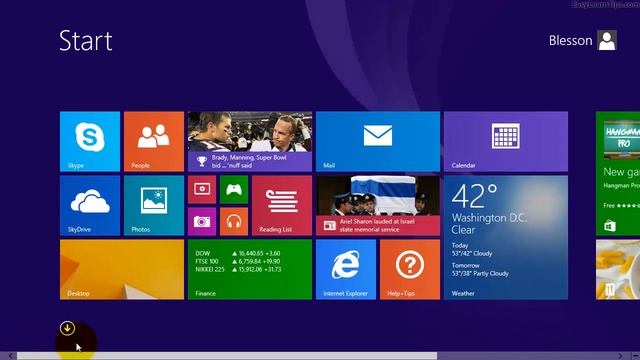Open Sports tile about Brady, Manning

(250, 141)
